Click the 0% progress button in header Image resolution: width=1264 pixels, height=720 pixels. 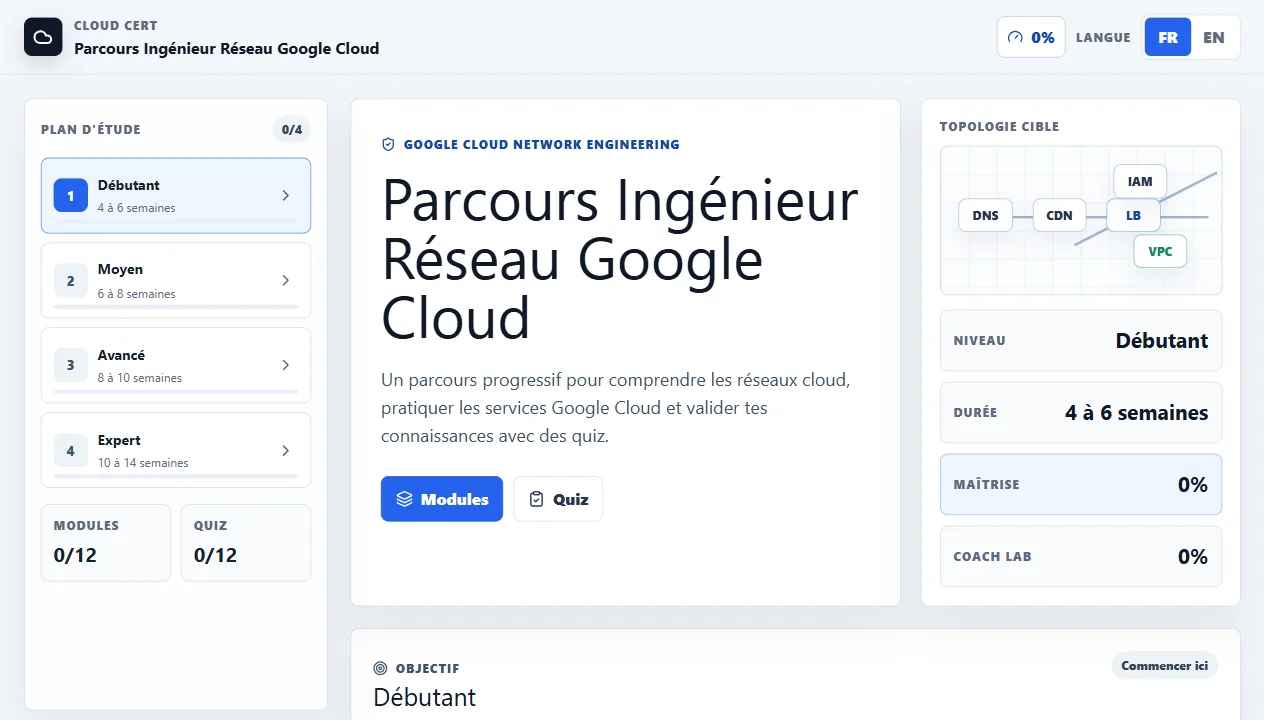(x=1031, y=37)
